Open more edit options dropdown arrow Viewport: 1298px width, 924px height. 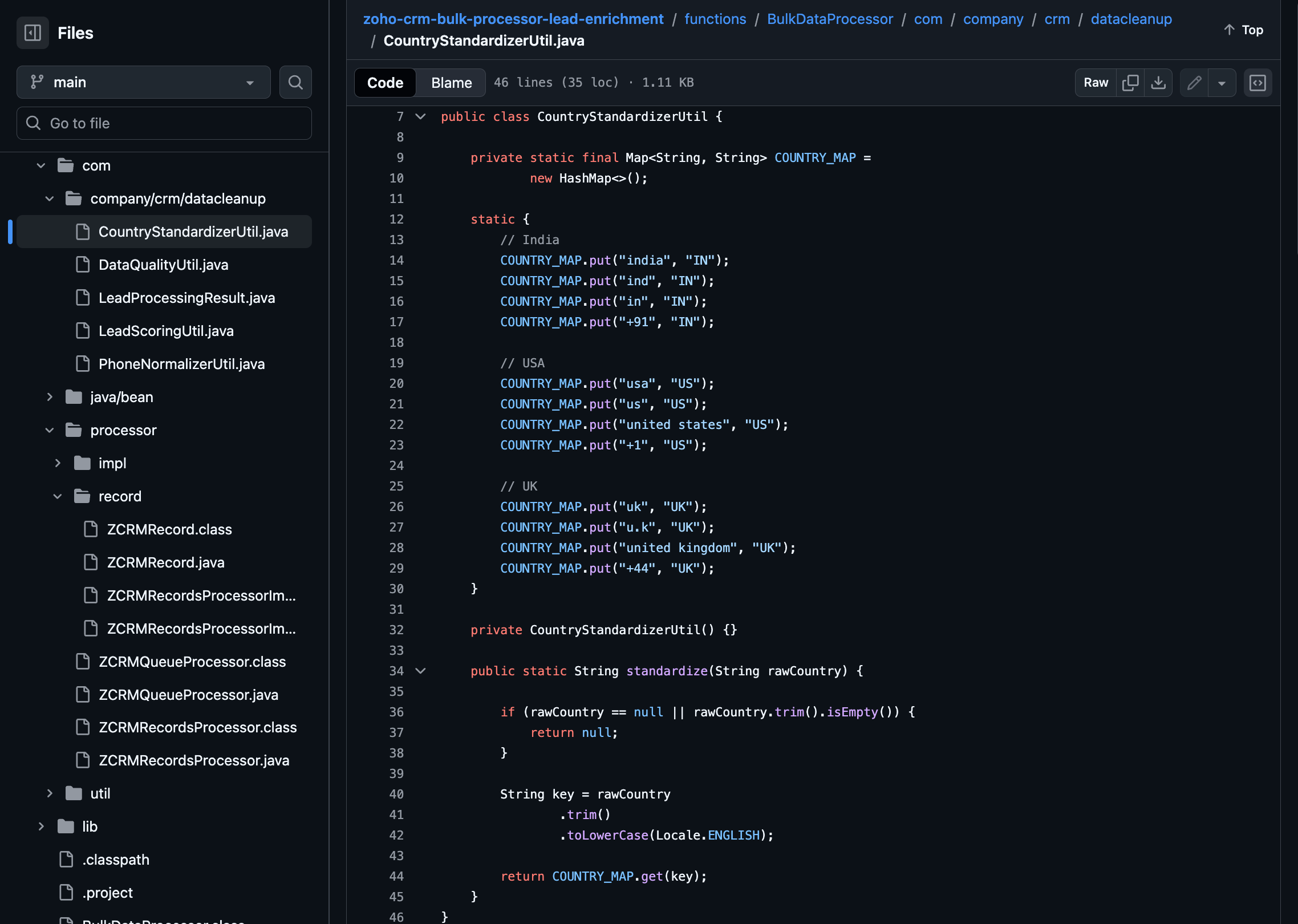(x=1222, y=83)
